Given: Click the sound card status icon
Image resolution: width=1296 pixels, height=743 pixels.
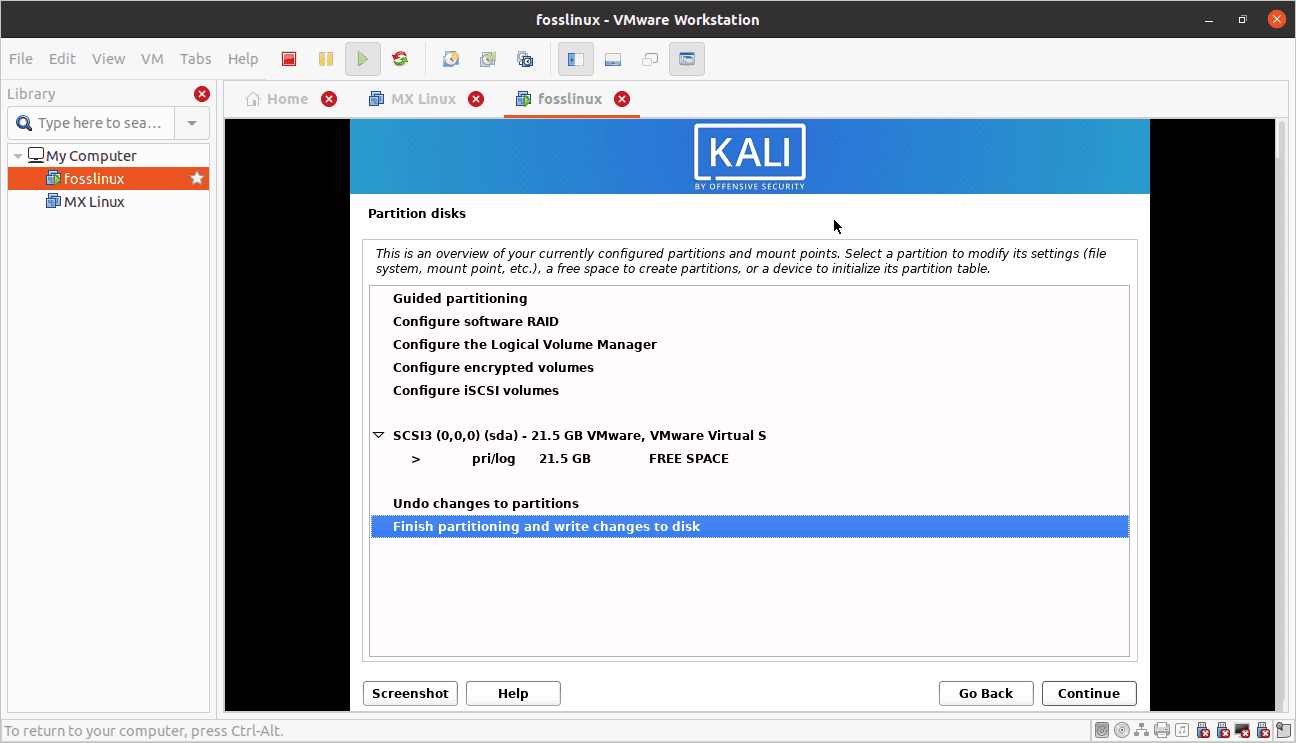Looking at the screenshot, I should coord(1182,730).
